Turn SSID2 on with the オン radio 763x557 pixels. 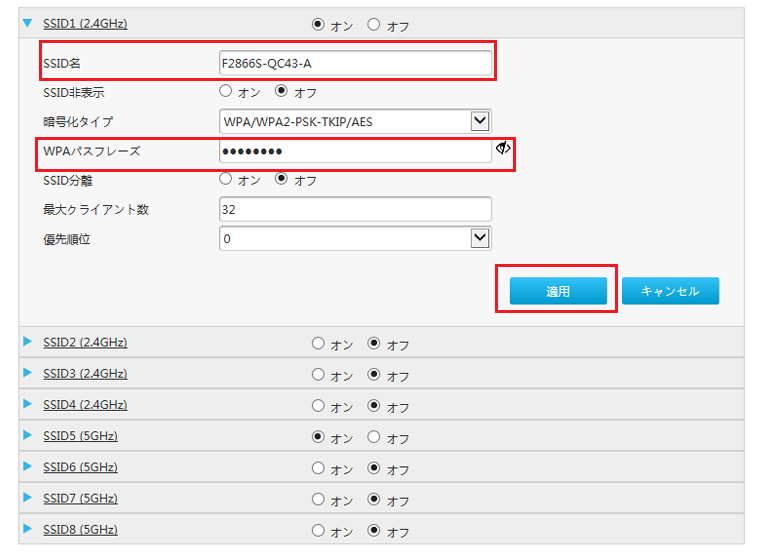(x=318, y=343)
